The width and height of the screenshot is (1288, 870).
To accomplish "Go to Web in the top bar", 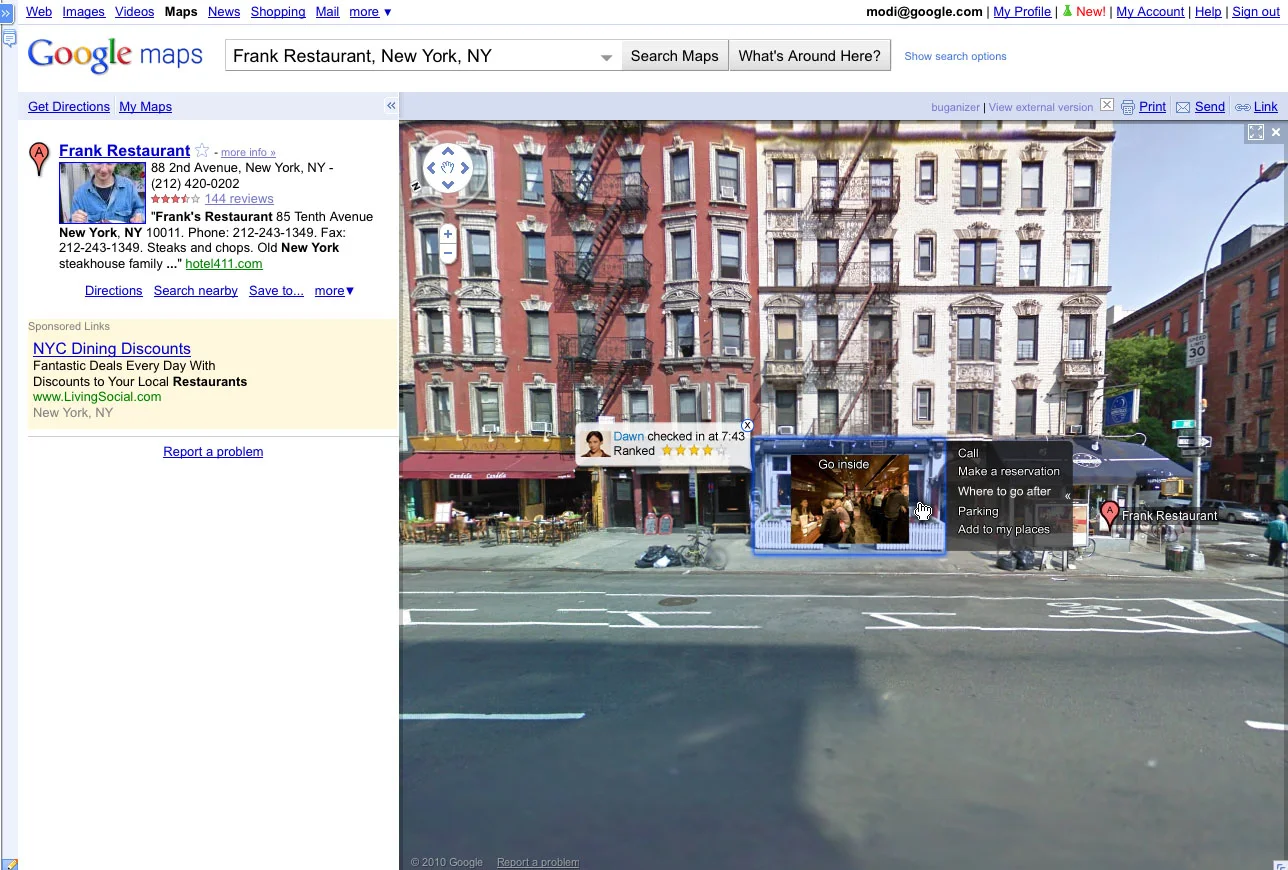I will click(39, 12).
